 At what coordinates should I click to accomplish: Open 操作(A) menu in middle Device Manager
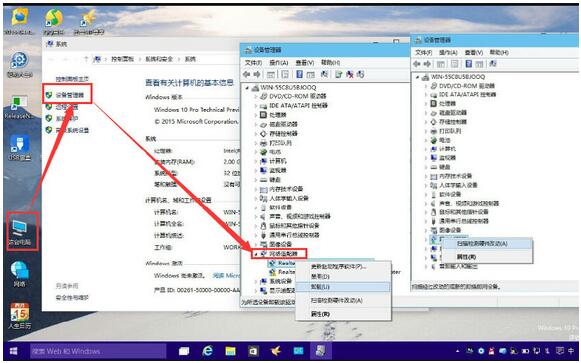tap(279, 63)
